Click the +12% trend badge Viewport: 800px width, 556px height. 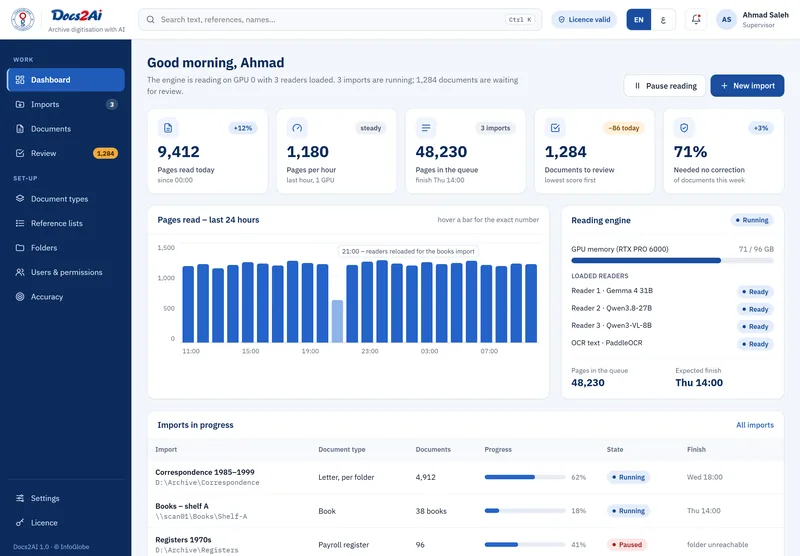(243, 128)
